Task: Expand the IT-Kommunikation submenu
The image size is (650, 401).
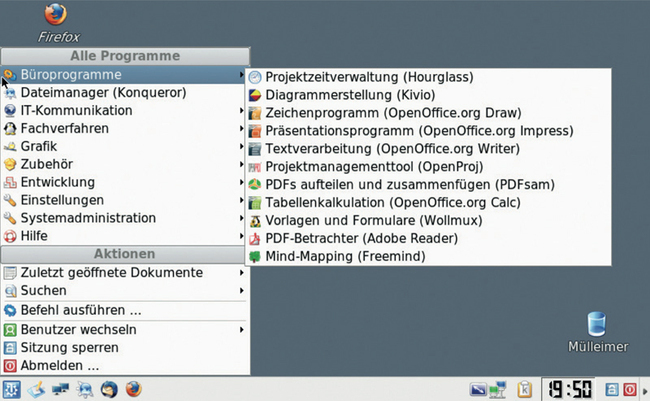Action: [x=123, y=110]
